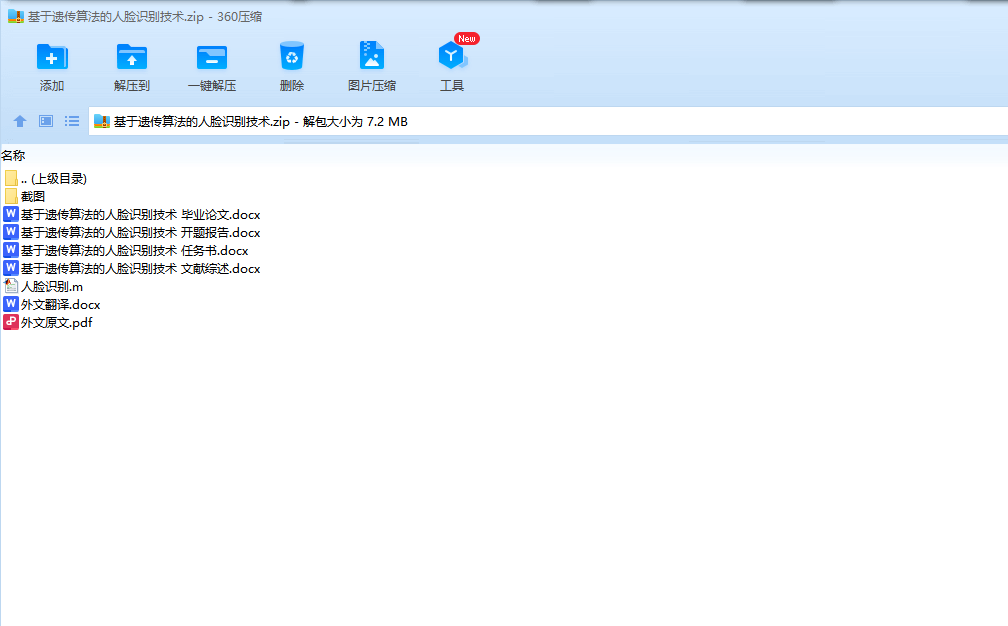Viewport: 1008px width, 626px height.
Task: Click the Word icon of 任务书.docx
Action: pos(11,250)
